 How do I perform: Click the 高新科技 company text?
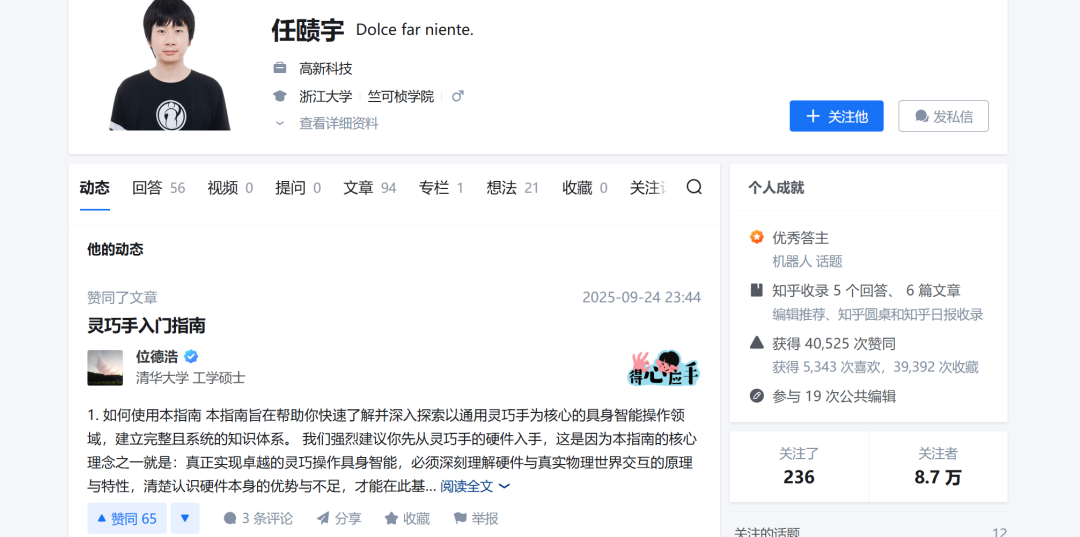tap(326, 68)
